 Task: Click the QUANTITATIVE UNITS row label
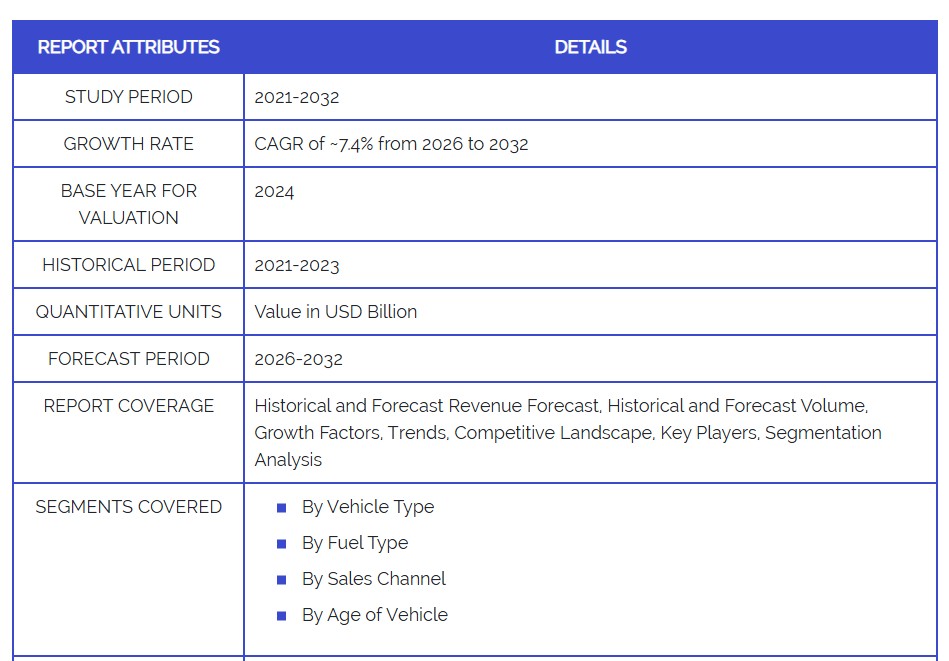pyautogui.click(x=128, y=312)
